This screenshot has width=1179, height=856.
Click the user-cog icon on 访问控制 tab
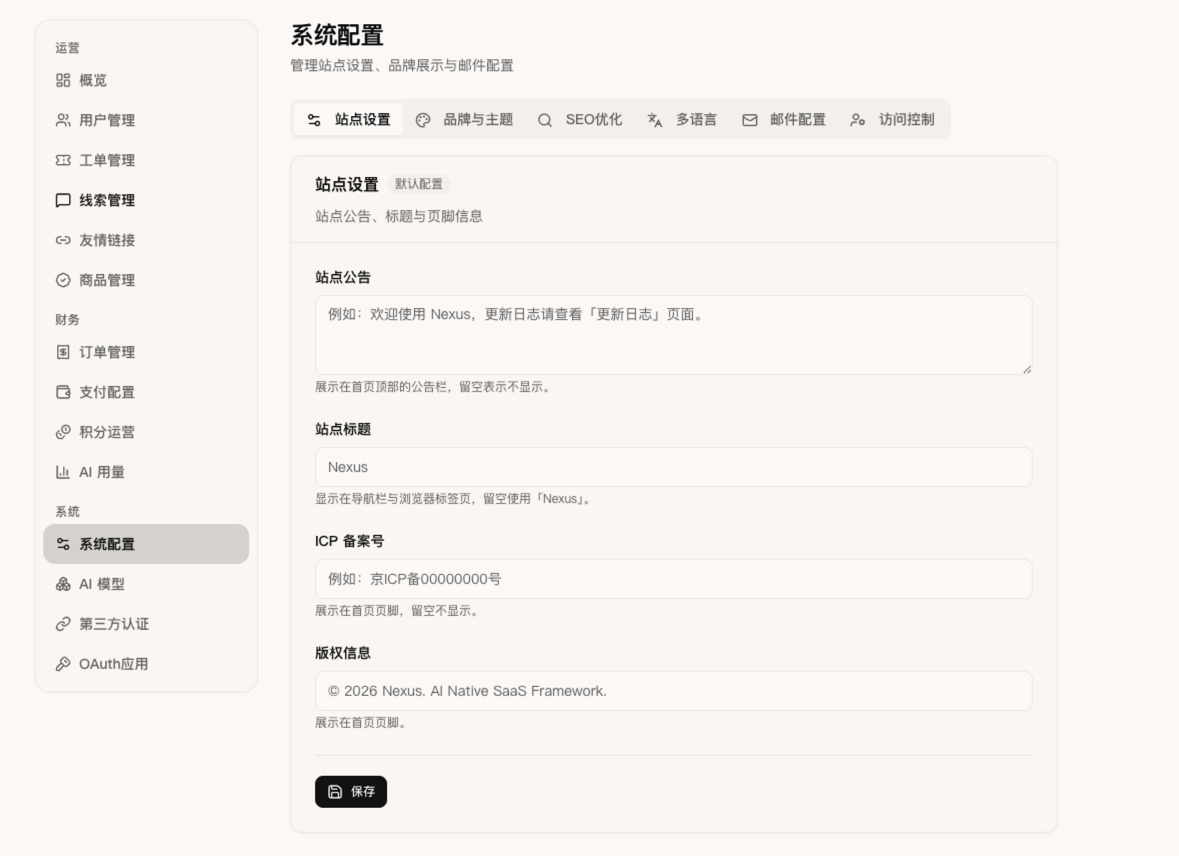pyautogui.click(x=858, y=120)
